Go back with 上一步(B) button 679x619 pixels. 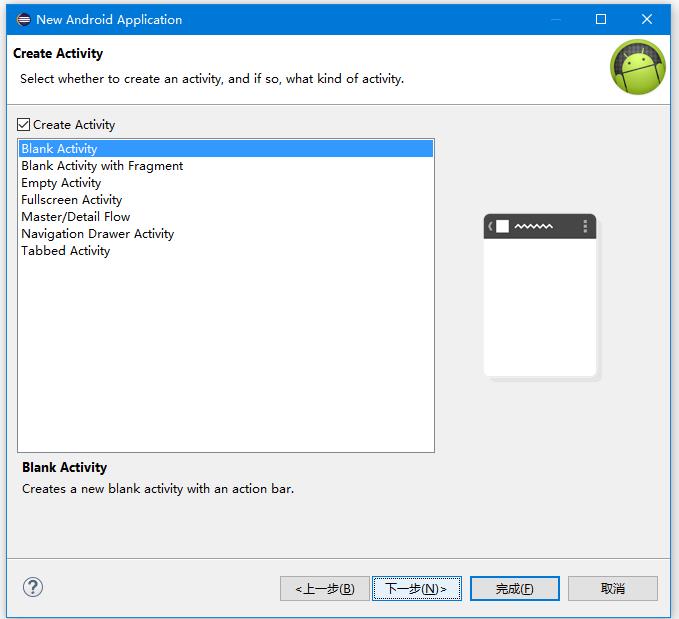coord(325,588)
